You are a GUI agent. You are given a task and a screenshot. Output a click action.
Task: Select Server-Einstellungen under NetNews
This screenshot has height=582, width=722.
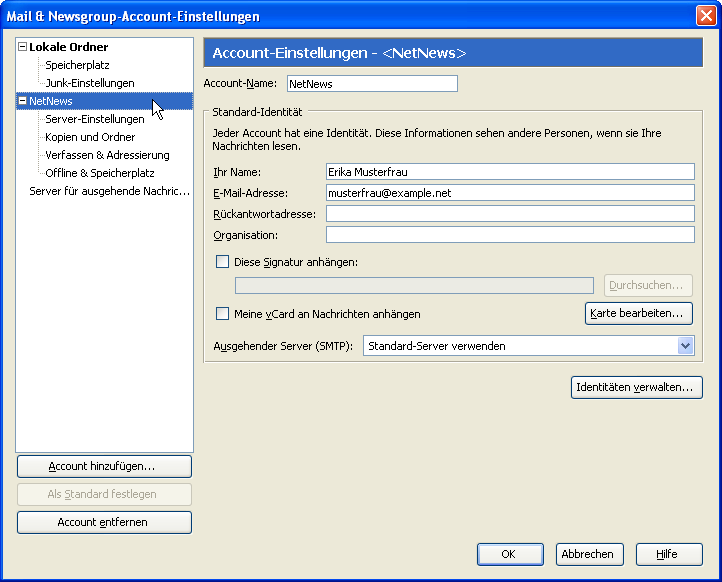tap(94, 119)
